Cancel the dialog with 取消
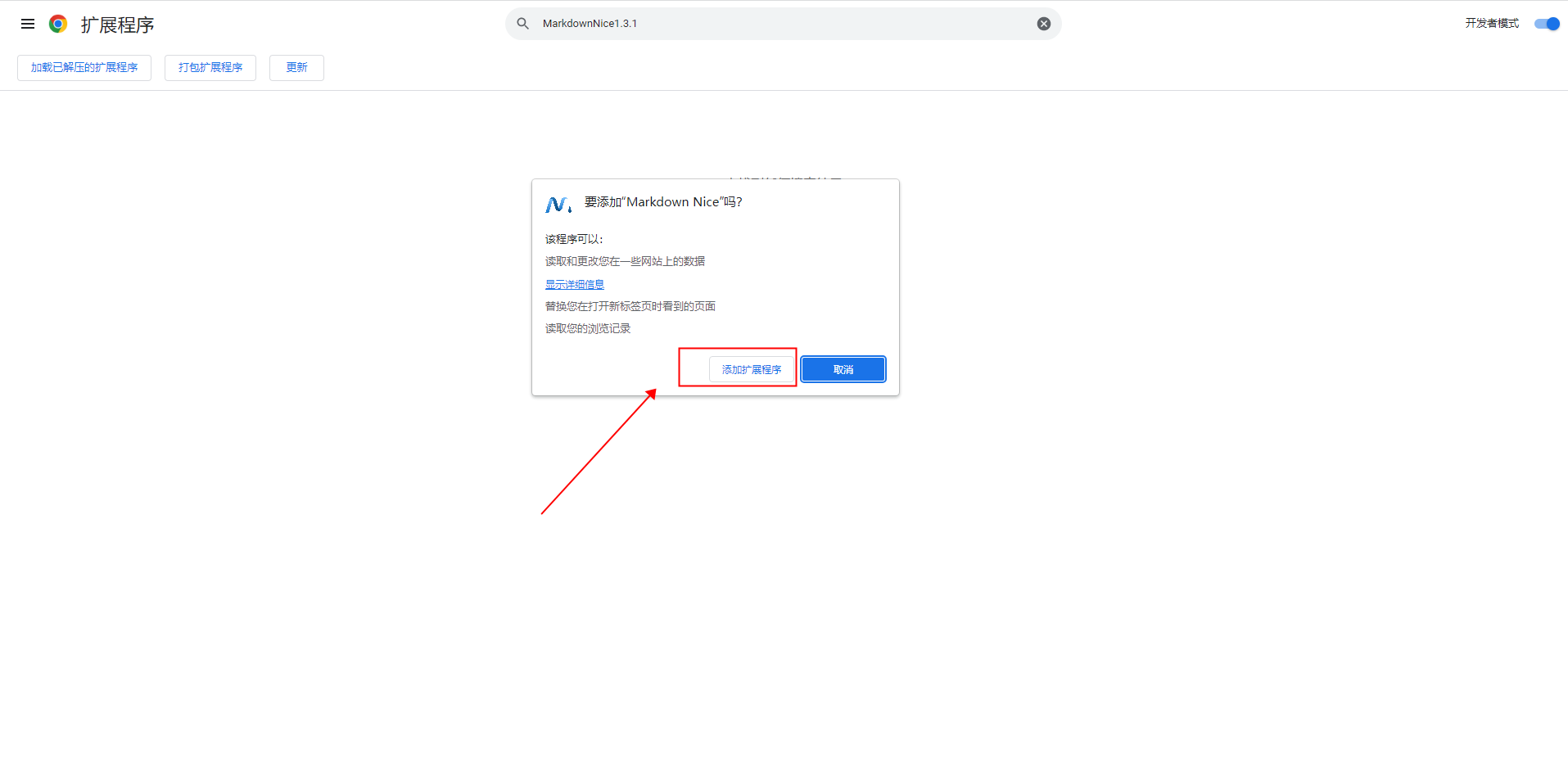This screenshot has width=1568, height=767. tap(843, 370)
